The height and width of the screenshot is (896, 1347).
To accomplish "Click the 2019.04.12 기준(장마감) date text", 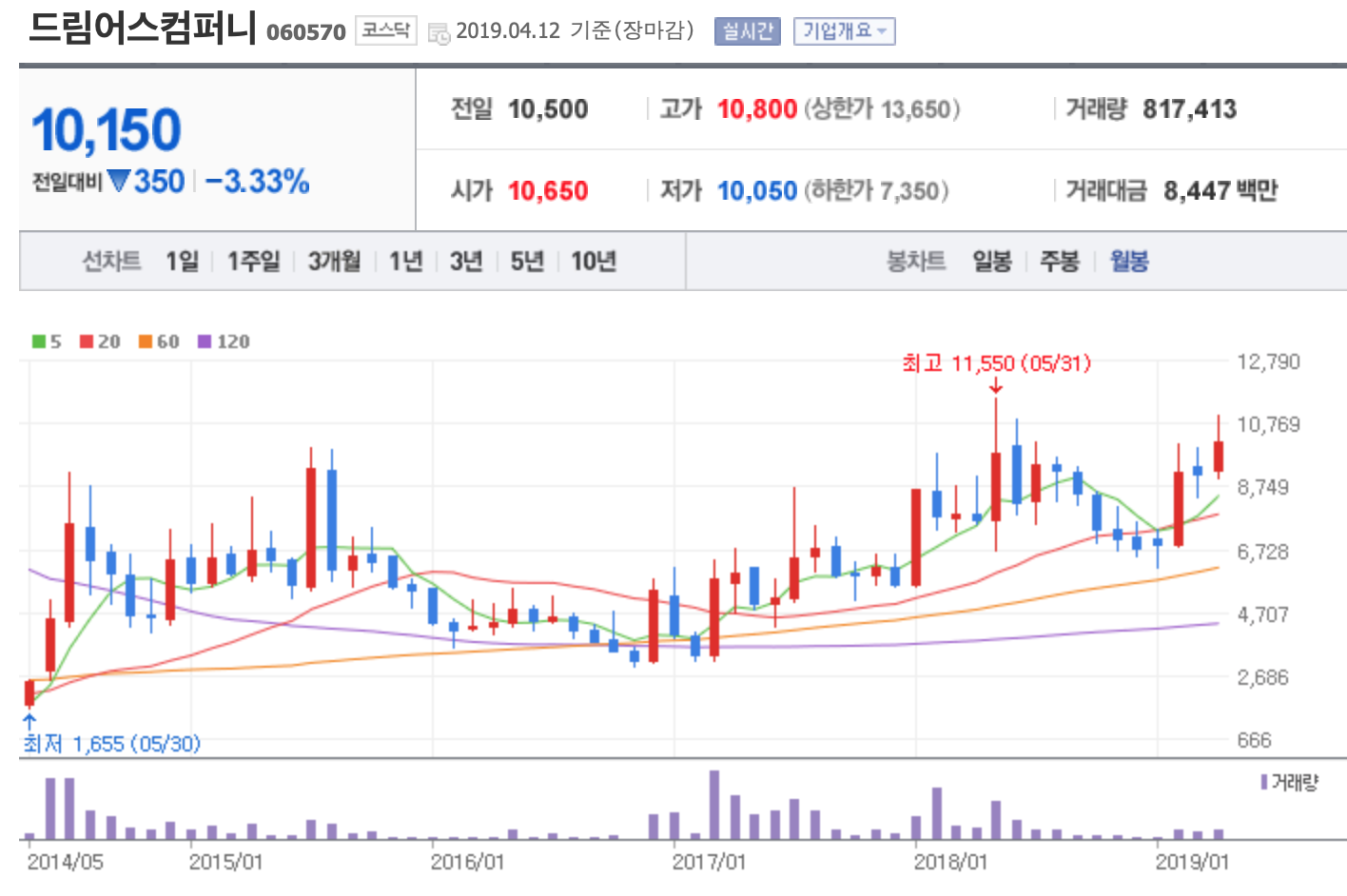I will (576, 30).
